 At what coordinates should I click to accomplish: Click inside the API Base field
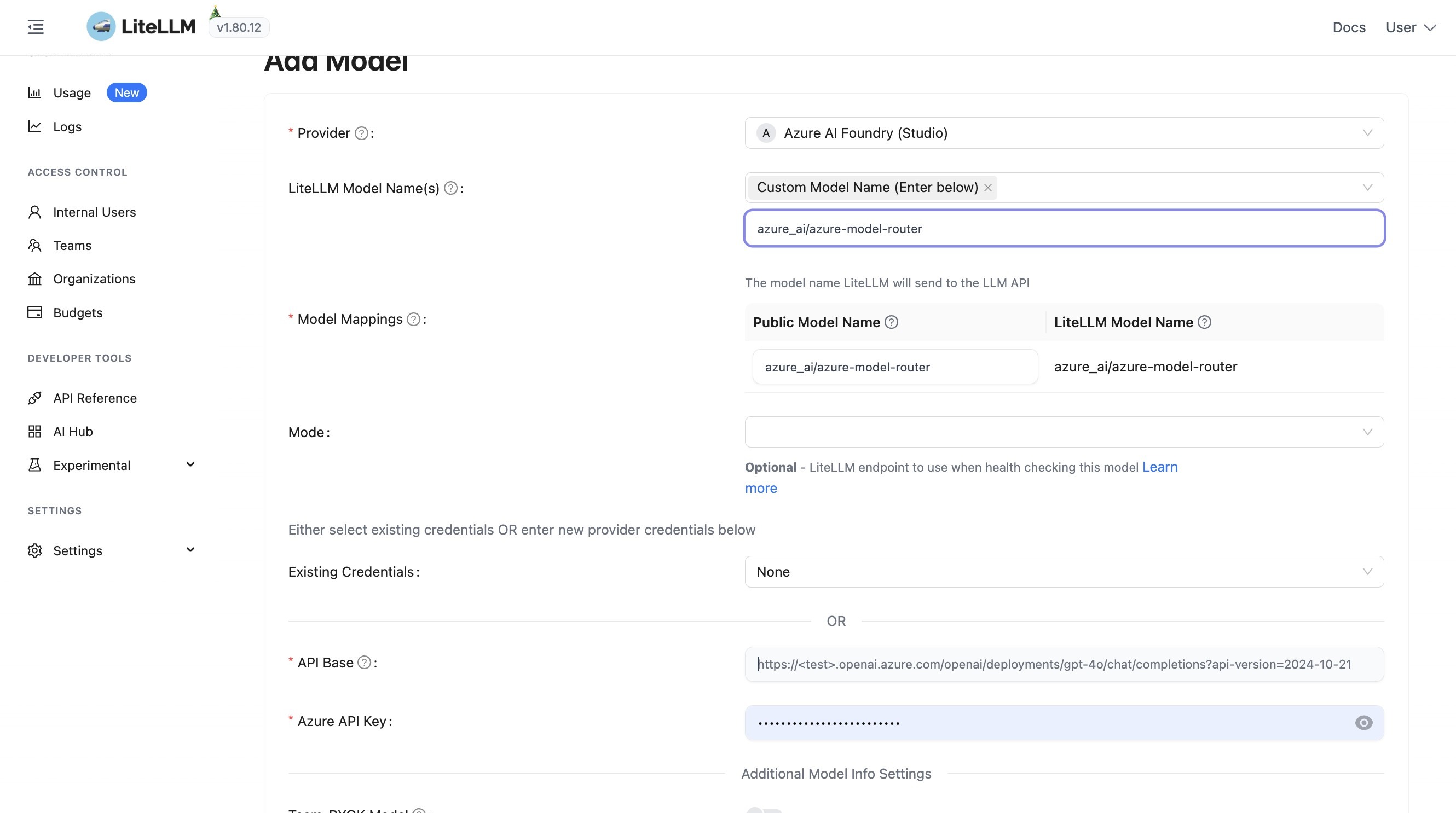(1062, 664)
